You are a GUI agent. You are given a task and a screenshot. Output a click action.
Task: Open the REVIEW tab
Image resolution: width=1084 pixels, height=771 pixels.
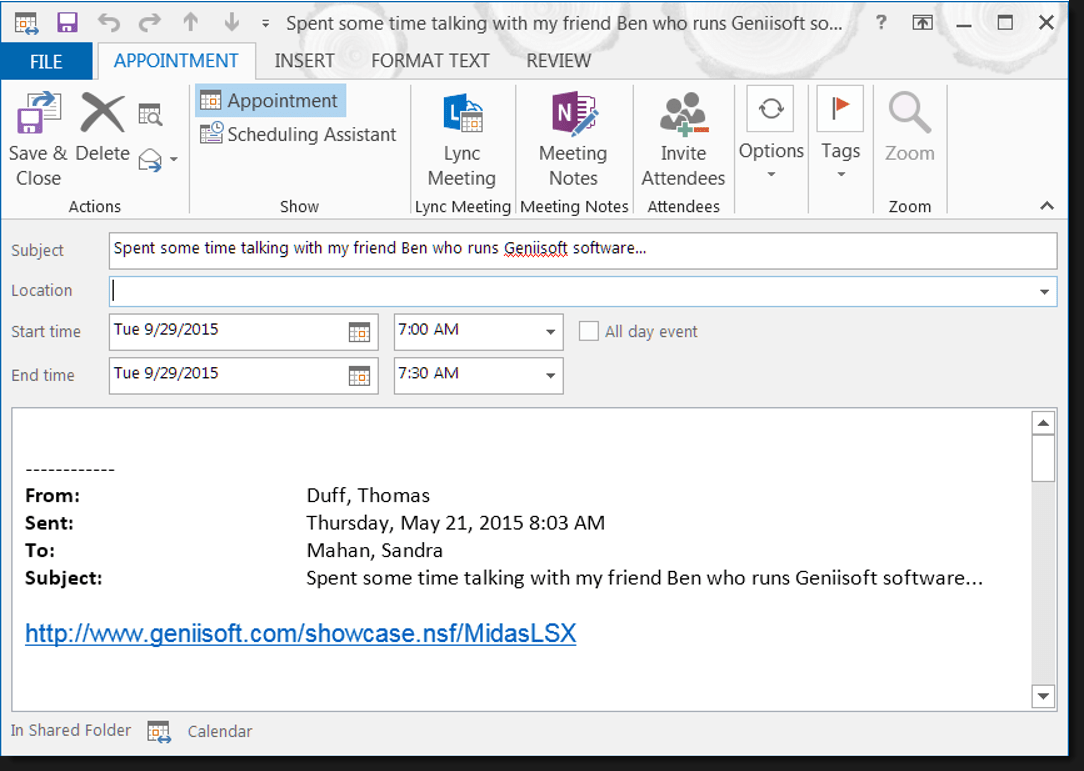point(559,61)
